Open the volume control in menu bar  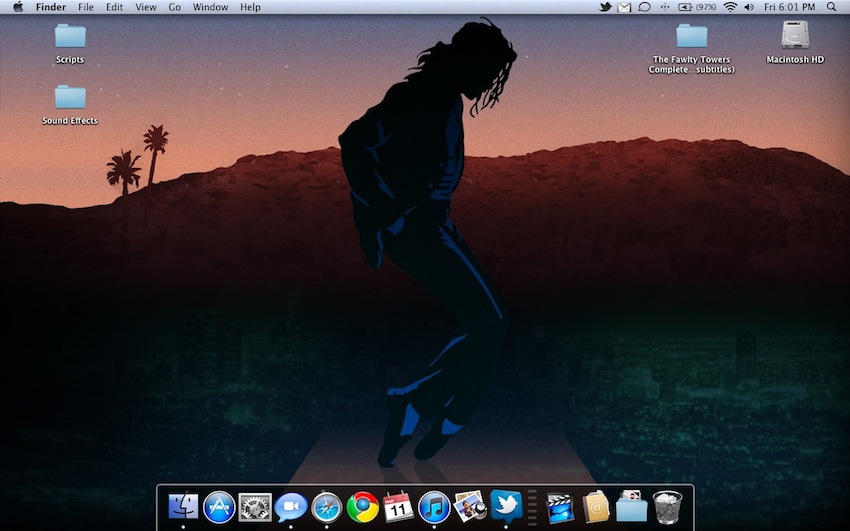coord(749,7)
